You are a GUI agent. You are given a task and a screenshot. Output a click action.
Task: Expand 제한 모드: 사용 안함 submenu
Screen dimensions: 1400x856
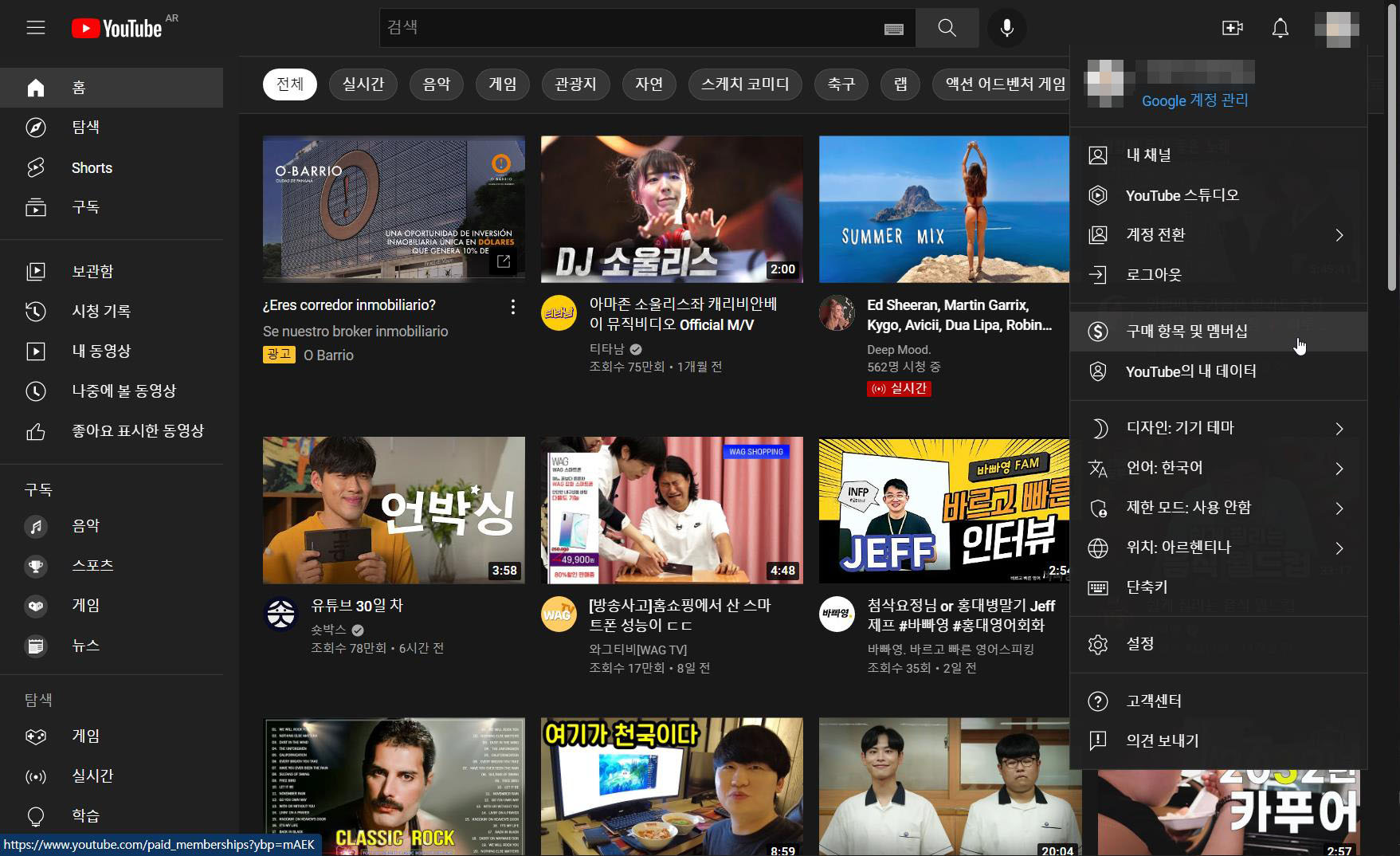point(1218,508)
